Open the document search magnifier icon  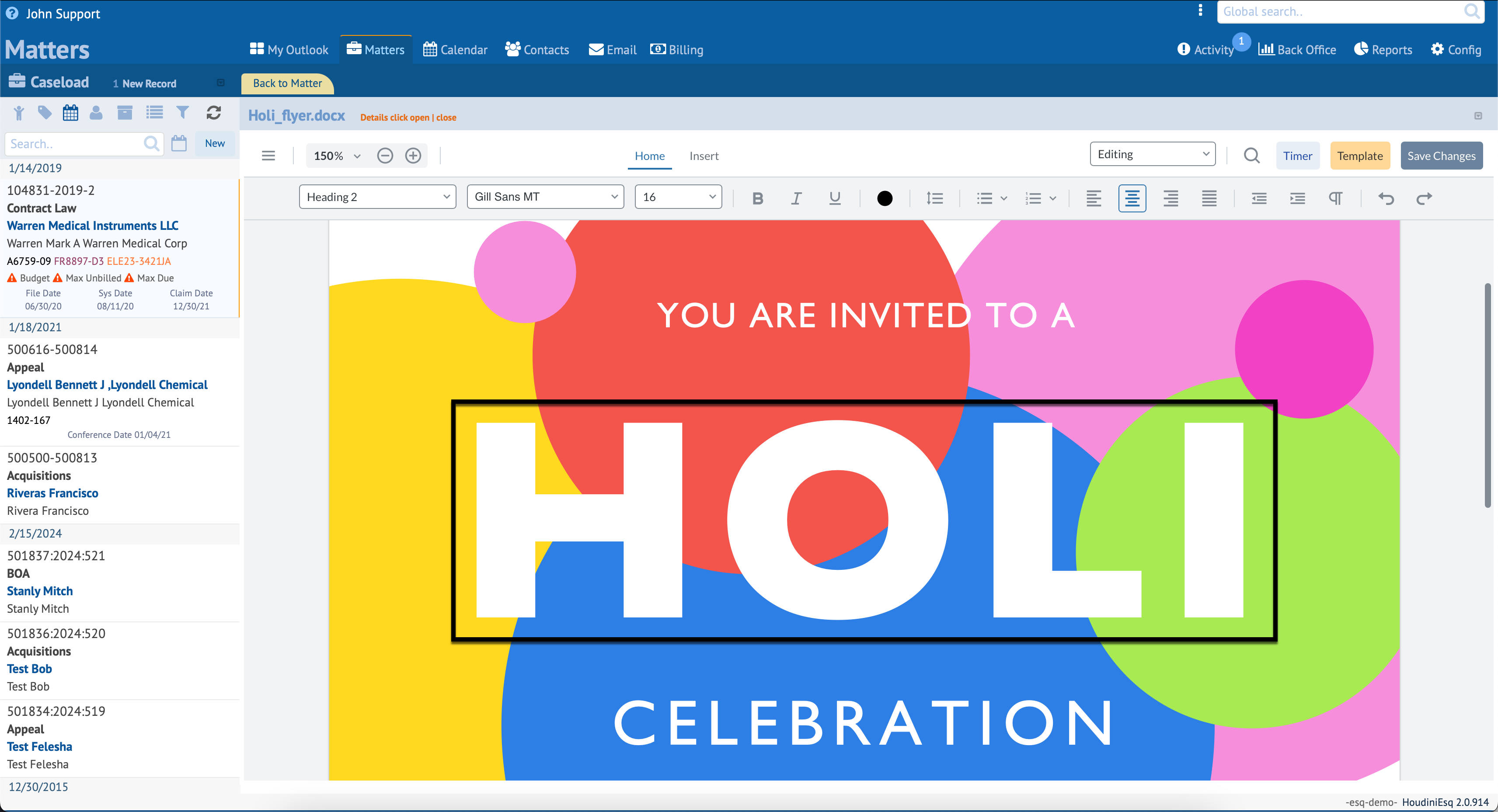pos(1251,156)
